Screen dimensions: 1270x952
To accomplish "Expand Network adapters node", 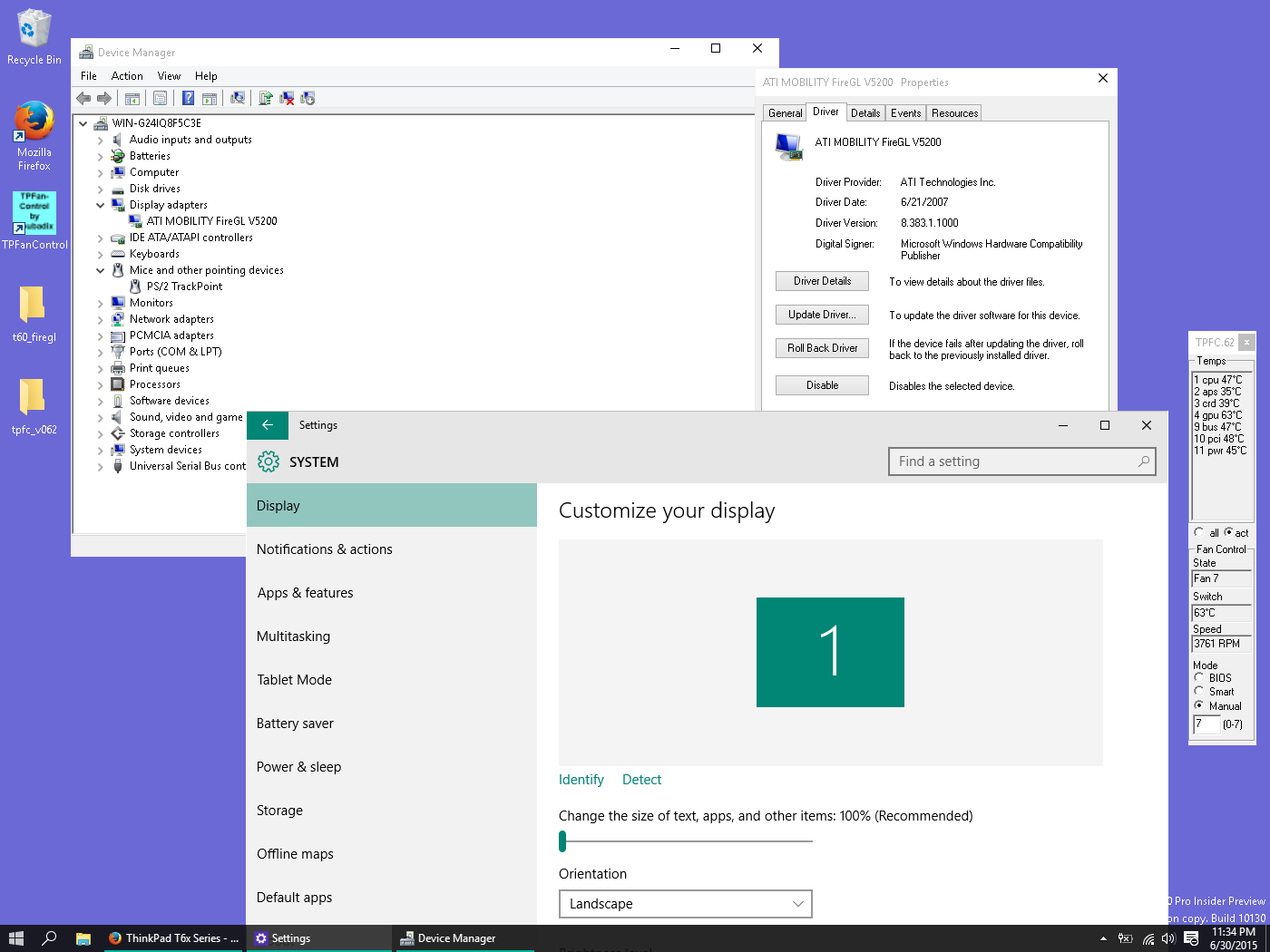I will point(101,319).
